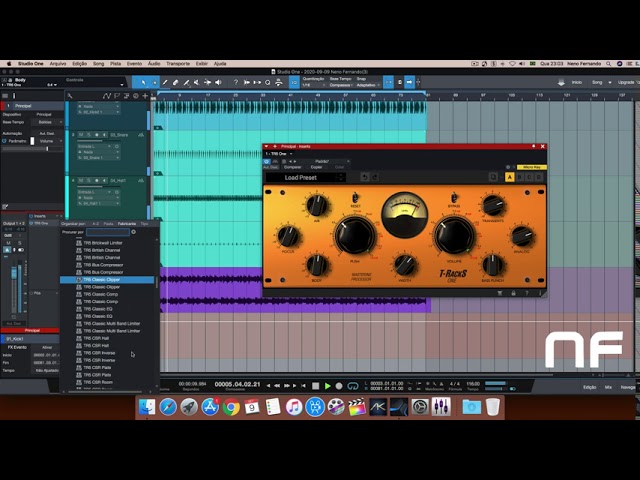The image size is (640, 480).
Task: Flip the RESET switch on T-RackS One
Action: 355,198
